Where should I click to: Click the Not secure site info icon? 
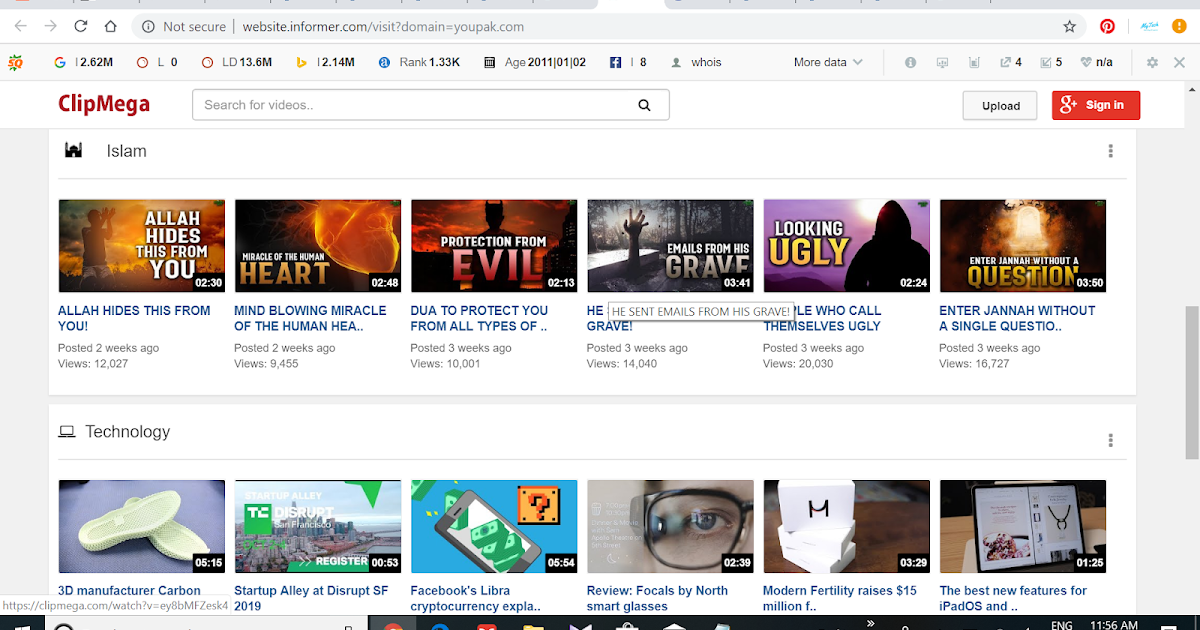[148, 27]
